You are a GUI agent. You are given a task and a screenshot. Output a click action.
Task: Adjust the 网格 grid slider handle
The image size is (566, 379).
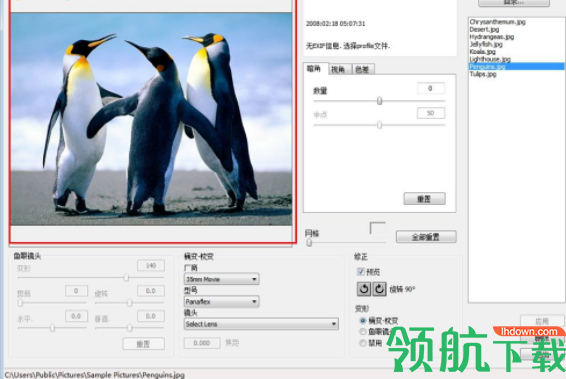tap(309, 243)
